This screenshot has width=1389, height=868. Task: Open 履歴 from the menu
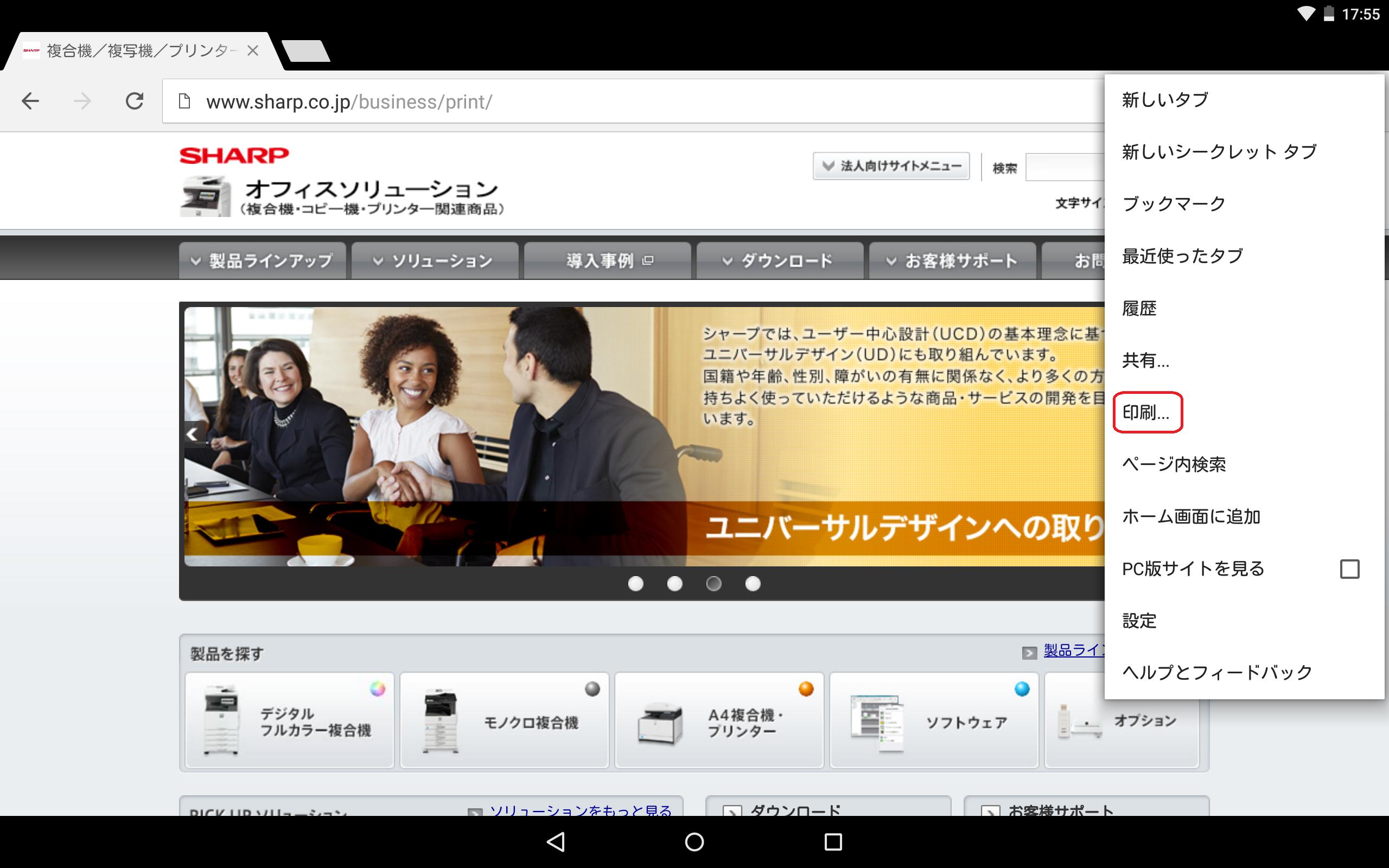click(x=1244, y=308)
